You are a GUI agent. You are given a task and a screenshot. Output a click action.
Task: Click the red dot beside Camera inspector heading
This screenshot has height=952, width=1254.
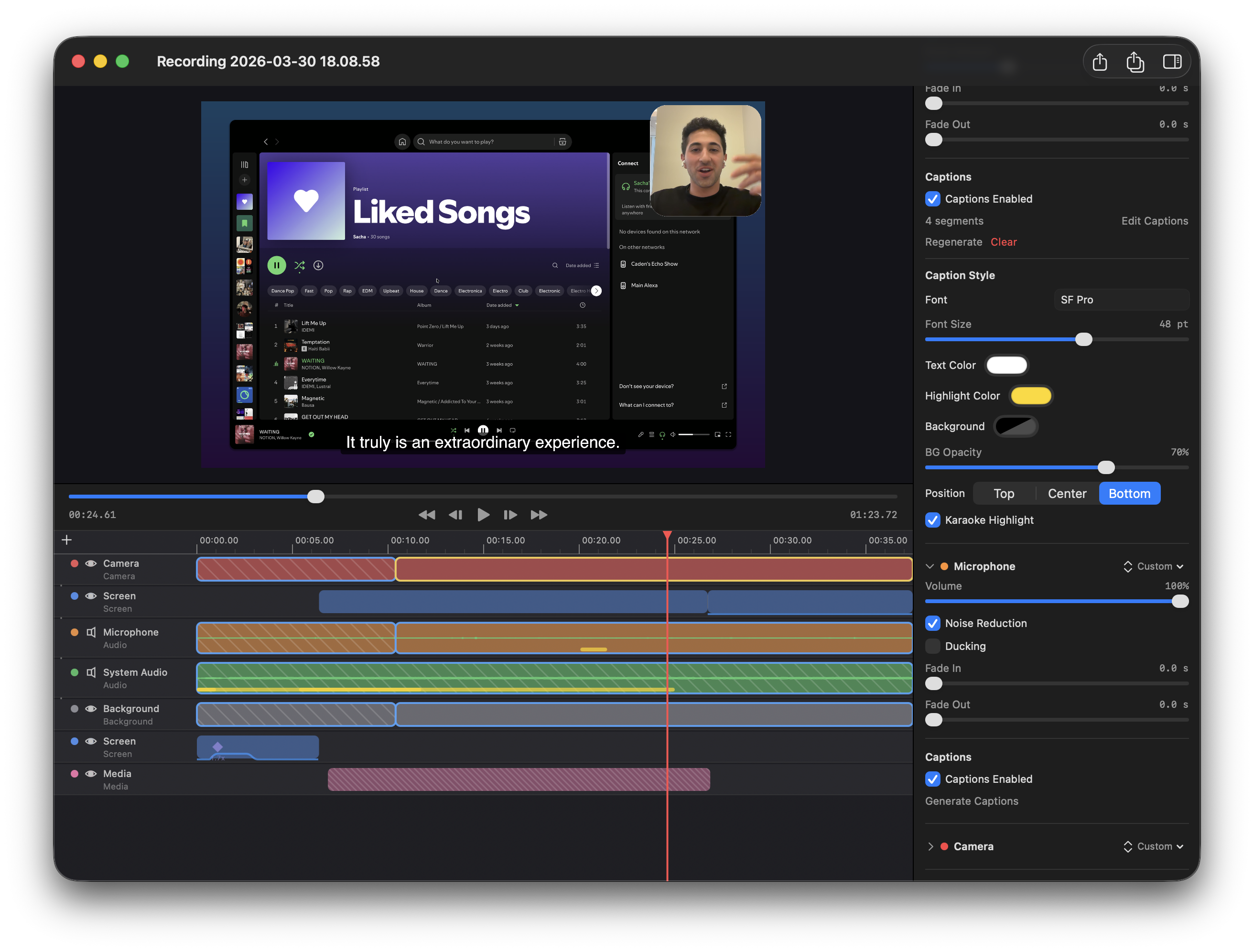coord(944,846)
